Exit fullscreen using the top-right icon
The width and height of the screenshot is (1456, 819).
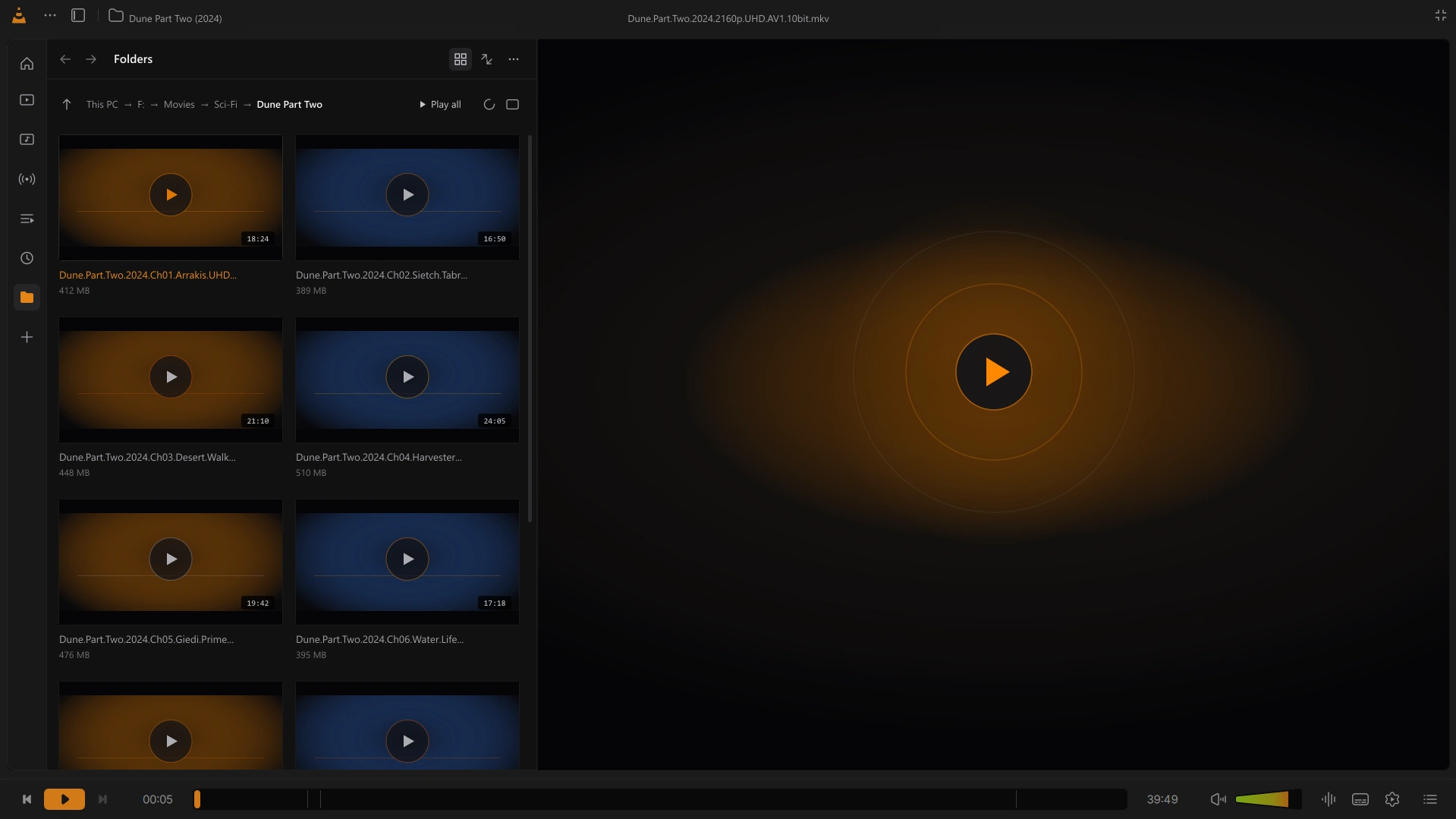coord(1441,16)
